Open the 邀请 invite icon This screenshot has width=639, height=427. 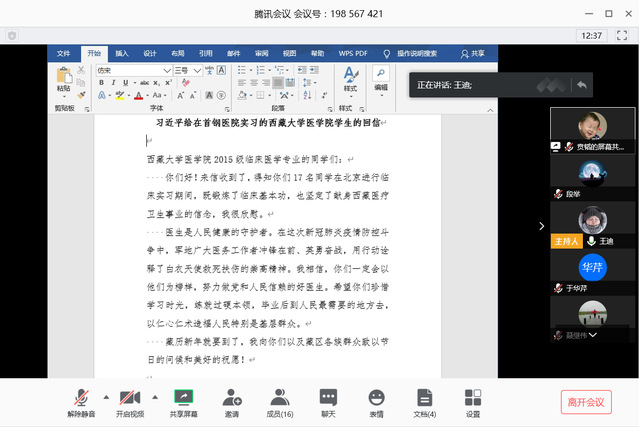tap(231, 398)
